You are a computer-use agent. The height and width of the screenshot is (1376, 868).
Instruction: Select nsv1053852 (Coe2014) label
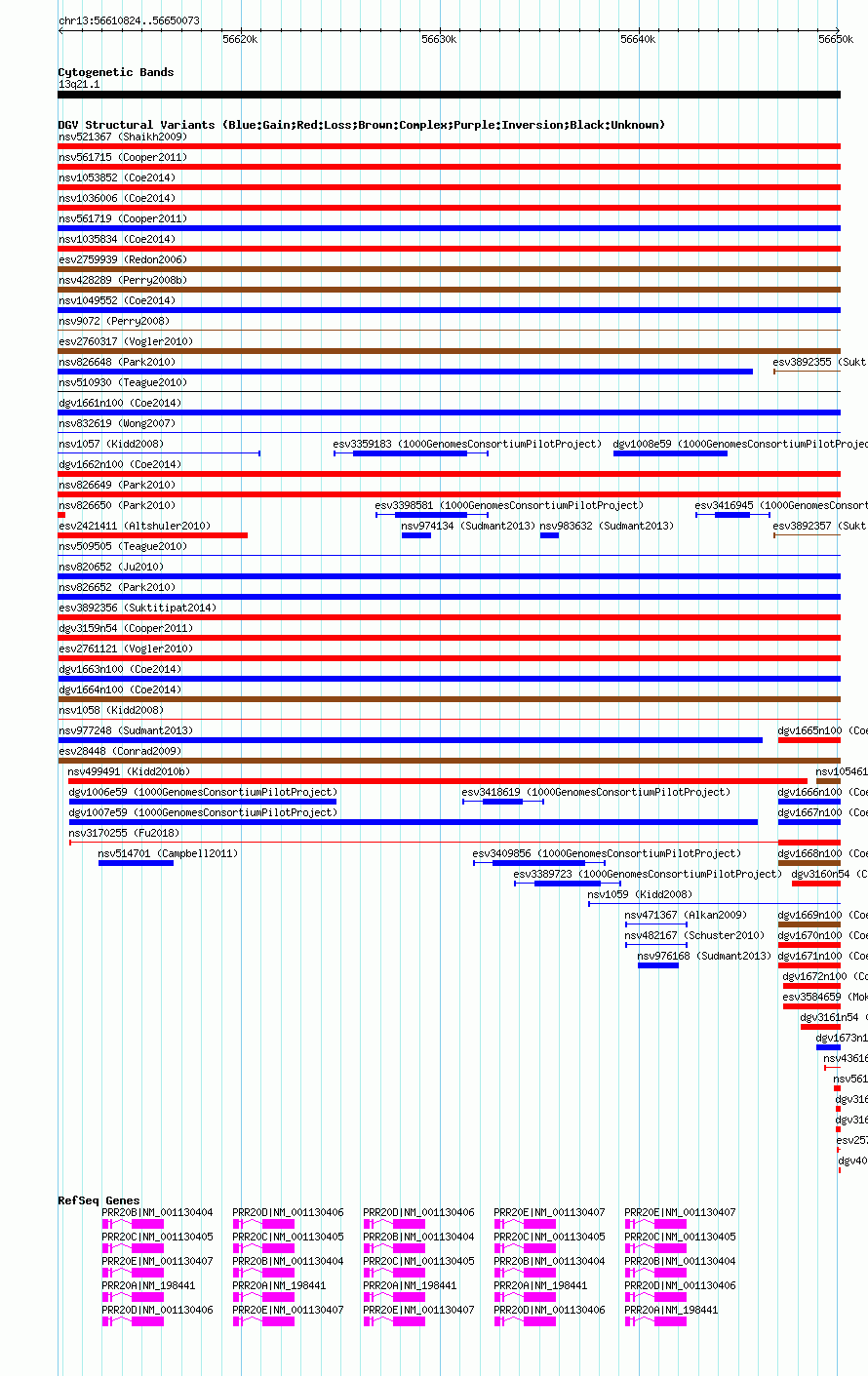pos(117,177)
